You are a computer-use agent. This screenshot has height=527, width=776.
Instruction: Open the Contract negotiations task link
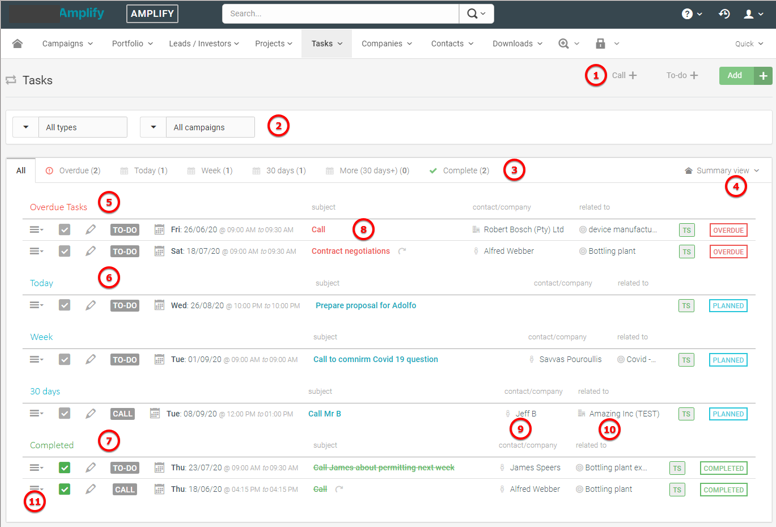click(350, 251)
